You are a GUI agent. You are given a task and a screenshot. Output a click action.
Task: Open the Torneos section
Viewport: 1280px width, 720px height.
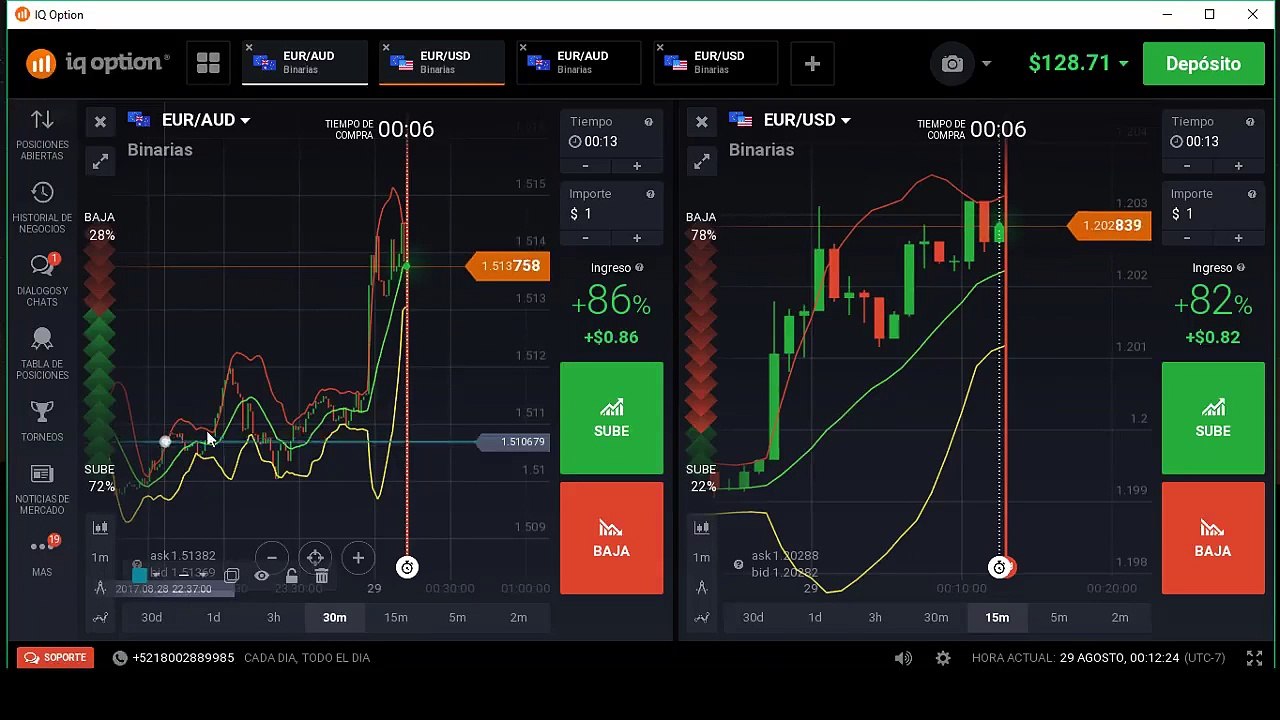tap(42, 421)
